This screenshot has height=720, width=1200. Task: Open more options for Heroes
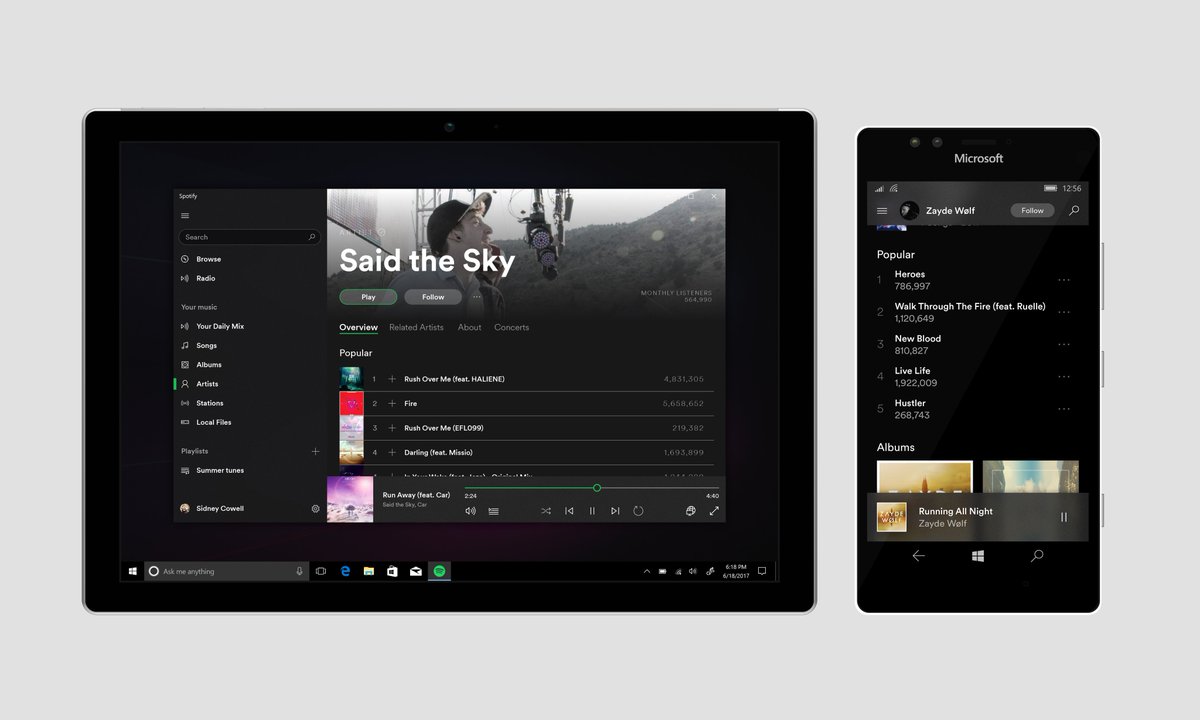point(1064,280)
